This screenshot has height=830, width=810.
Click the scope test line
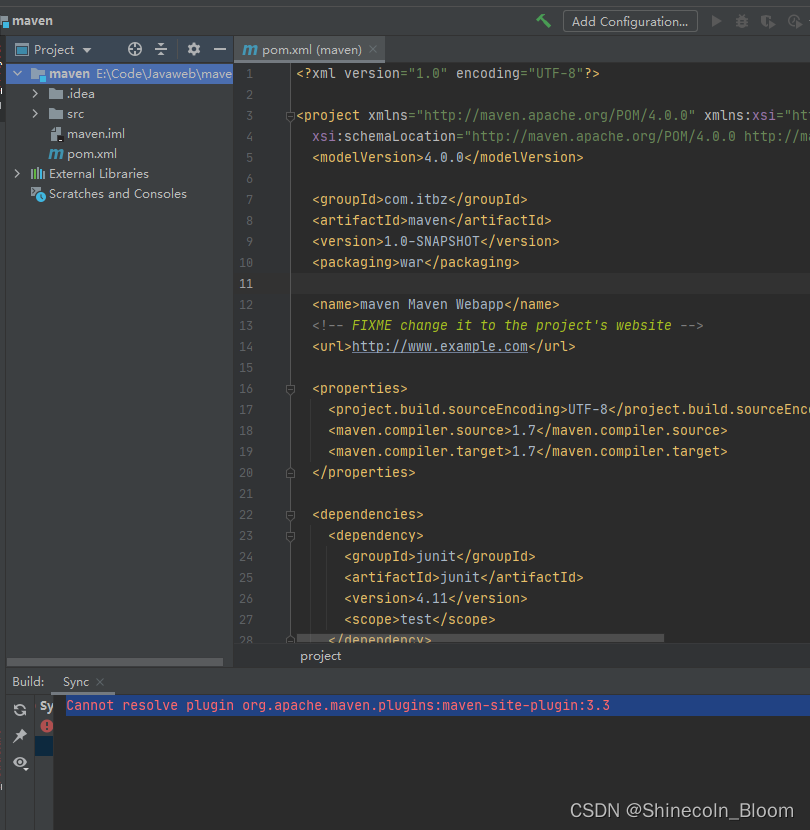tap(419, 619)
